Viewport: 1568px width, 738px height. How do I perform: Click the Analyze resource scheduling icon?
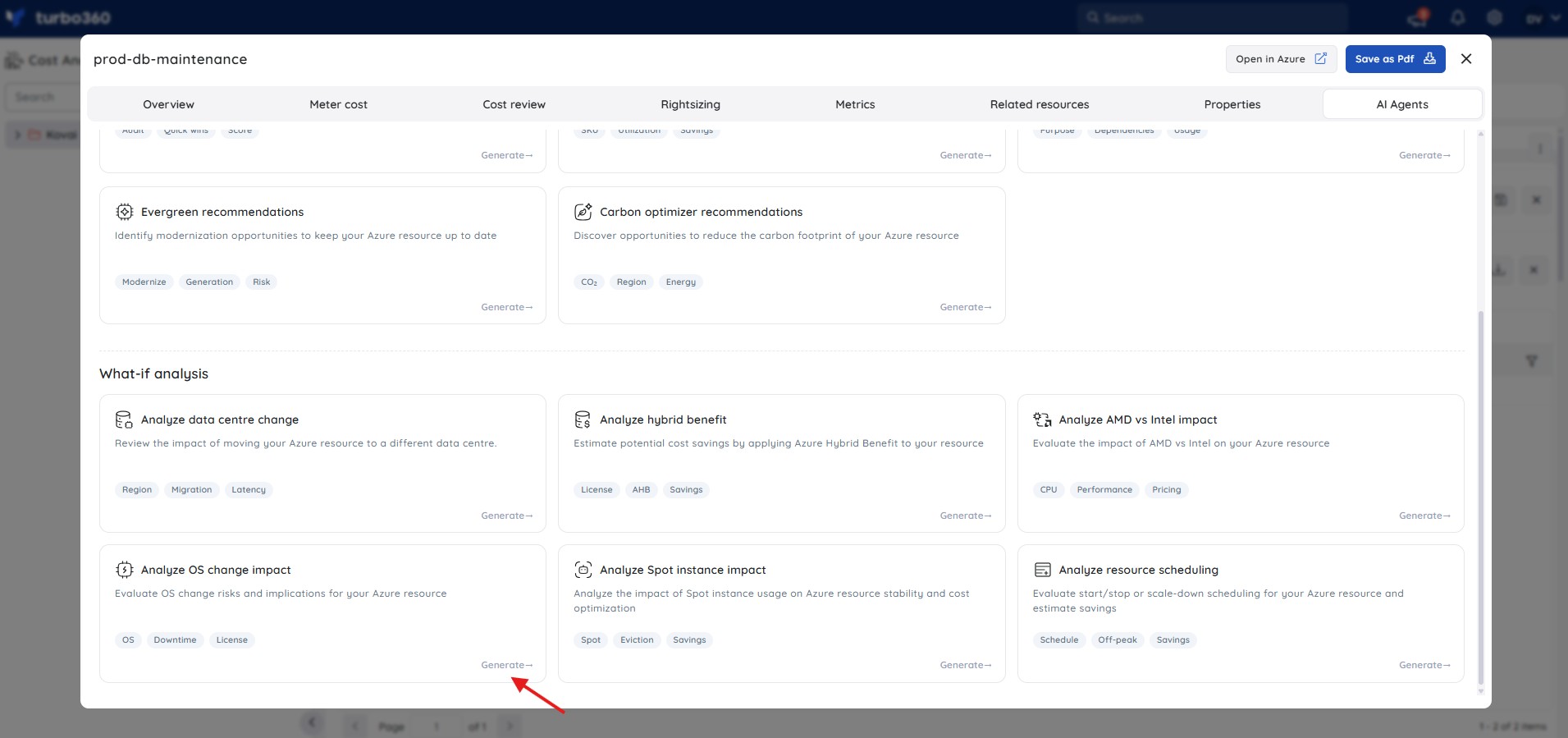point(1042,570)
